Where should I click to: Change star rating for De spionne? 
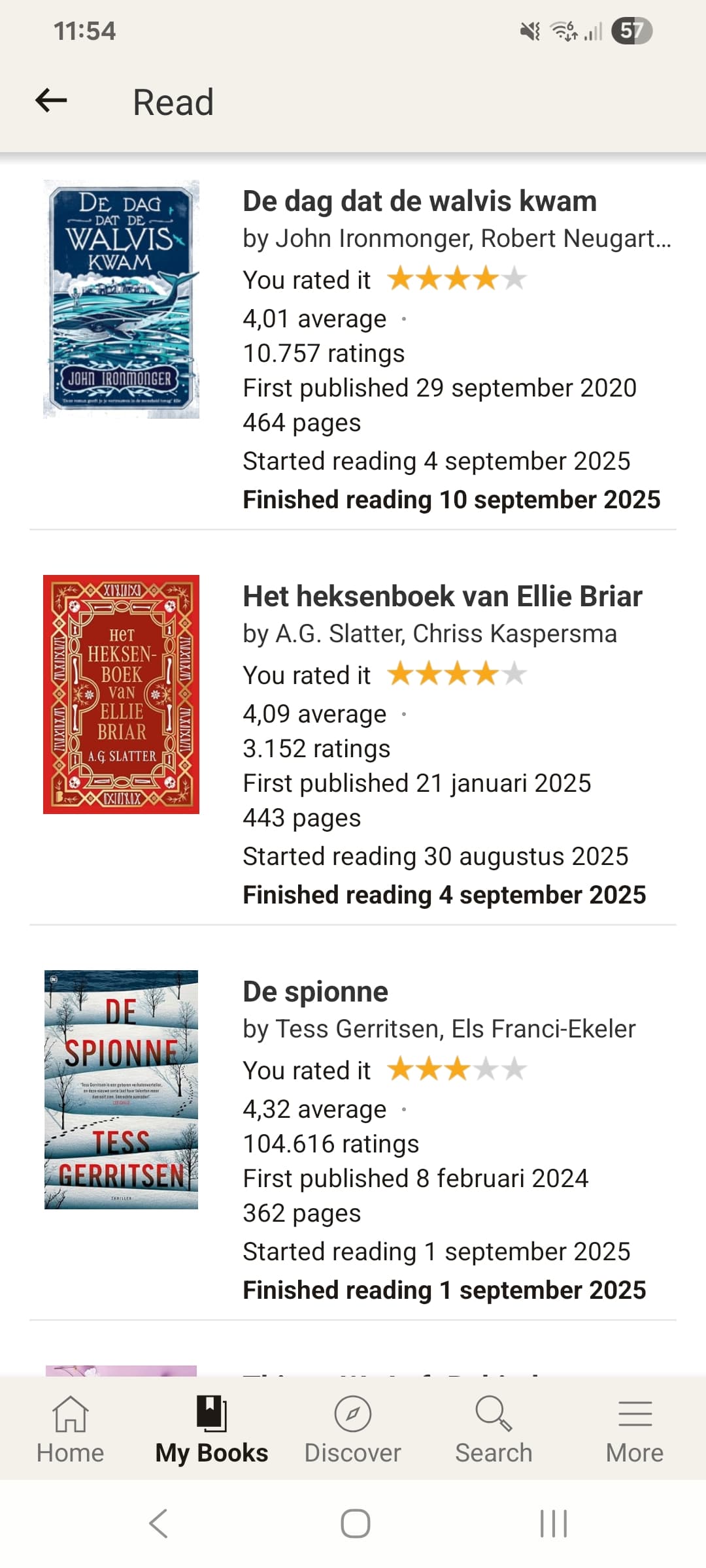457,1070
